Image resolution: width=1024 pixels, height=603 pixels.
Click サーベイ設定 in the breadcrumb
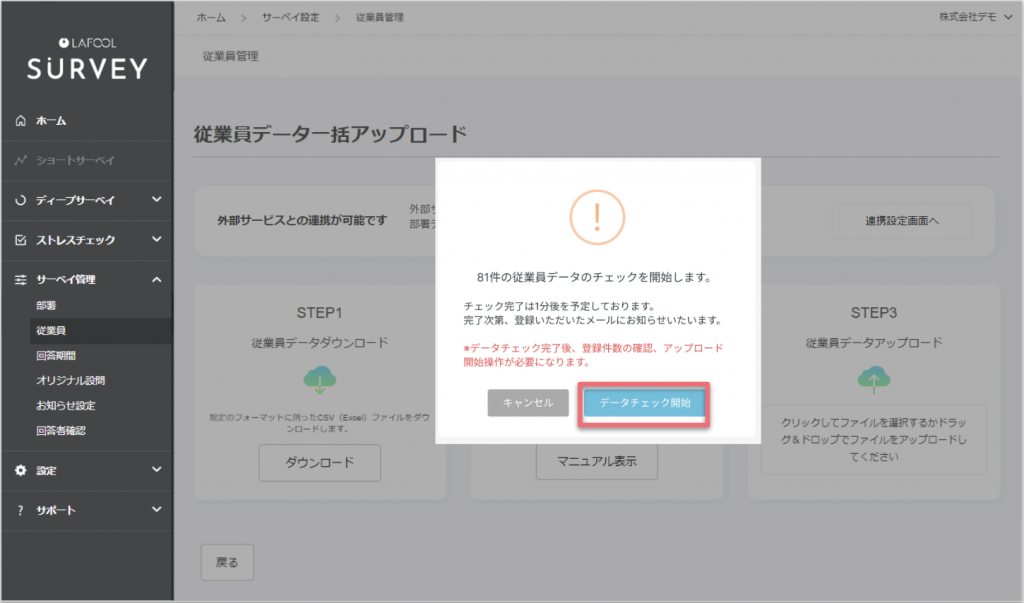pyautogui.click(x=291, y=18)
